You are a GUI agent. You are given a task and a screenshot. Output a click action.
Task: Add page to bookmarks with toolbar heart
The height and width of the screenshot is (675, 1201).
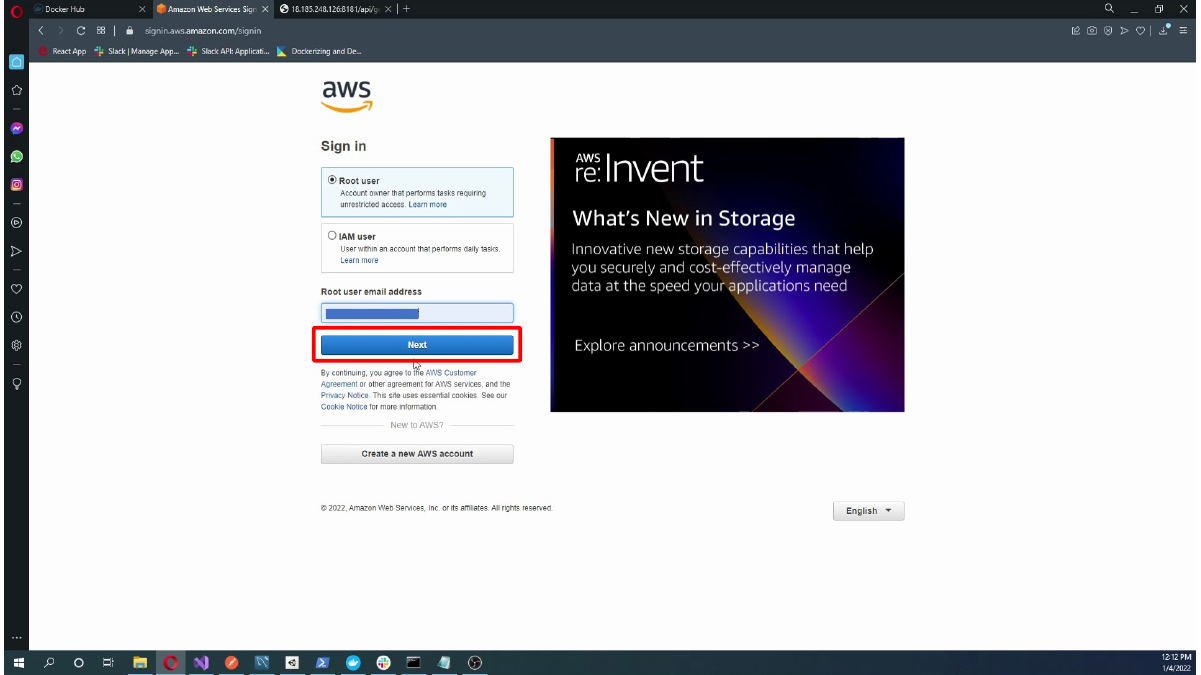pos(1141,30)
